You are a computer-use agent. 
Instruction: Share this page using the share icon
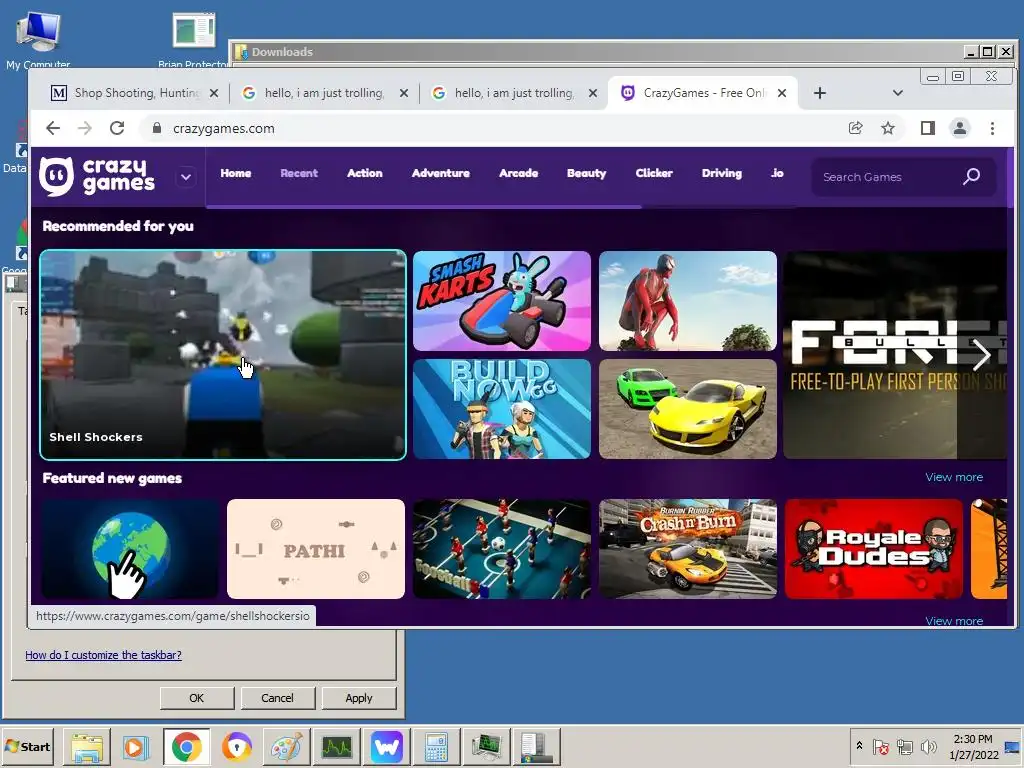click(x=855, y=128)
